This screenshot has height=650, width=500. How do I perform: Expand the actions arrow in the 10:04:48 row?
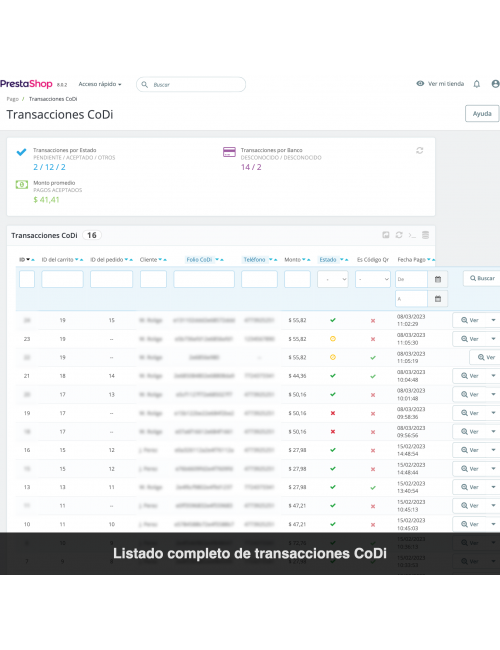pos(493,376)
